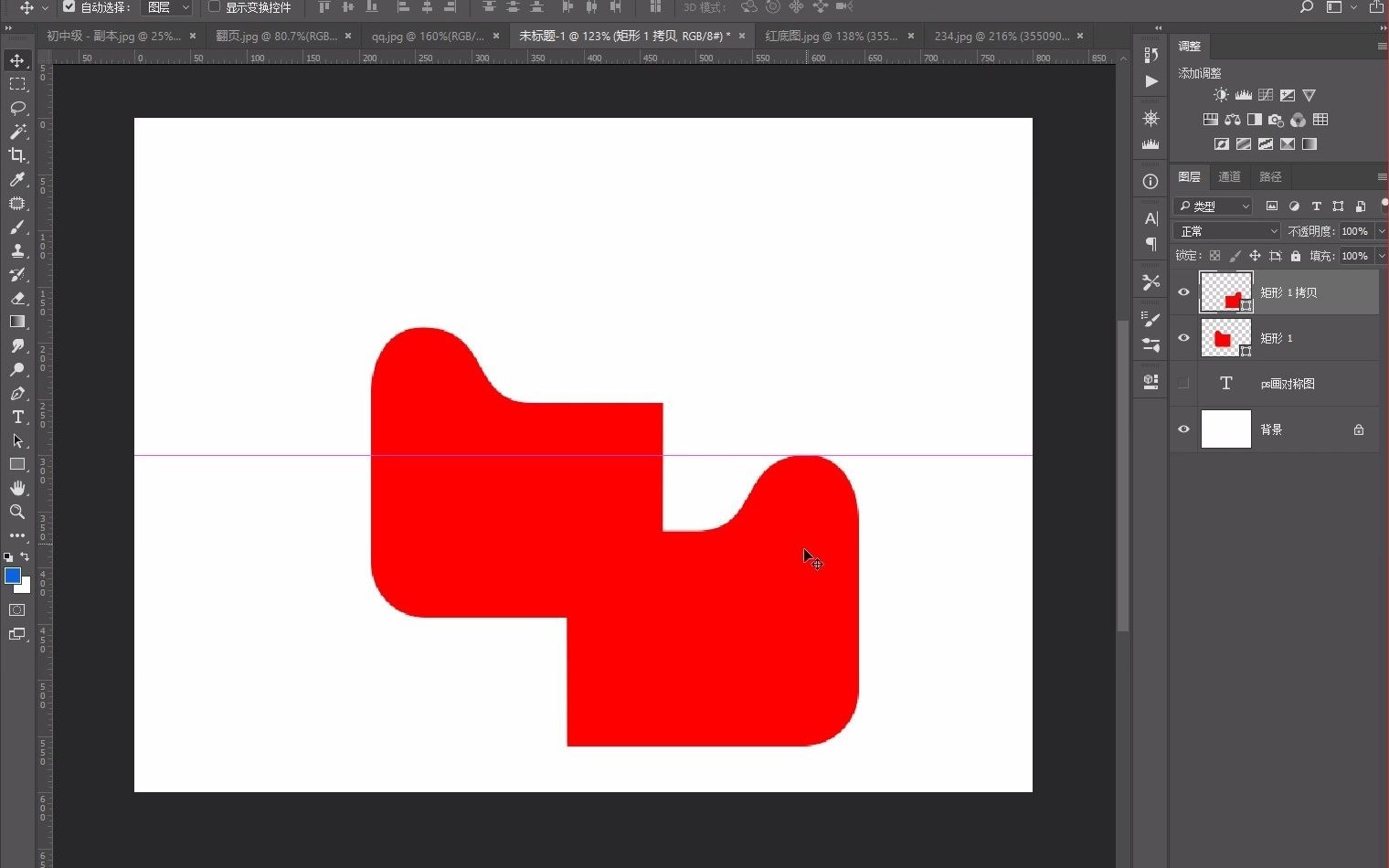The width and height of the screenshot is (1389, 868).
Task: Hide the 矩形 1 layer
Action: click(x=1183, y=338)
